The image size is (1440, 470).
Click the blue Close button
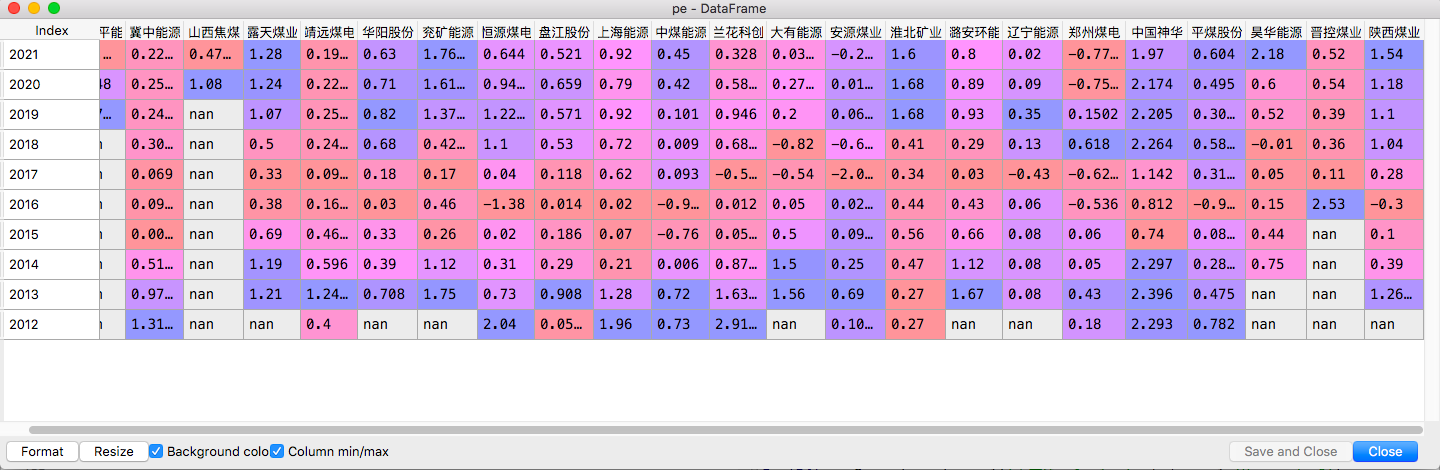pos(1385,451)
